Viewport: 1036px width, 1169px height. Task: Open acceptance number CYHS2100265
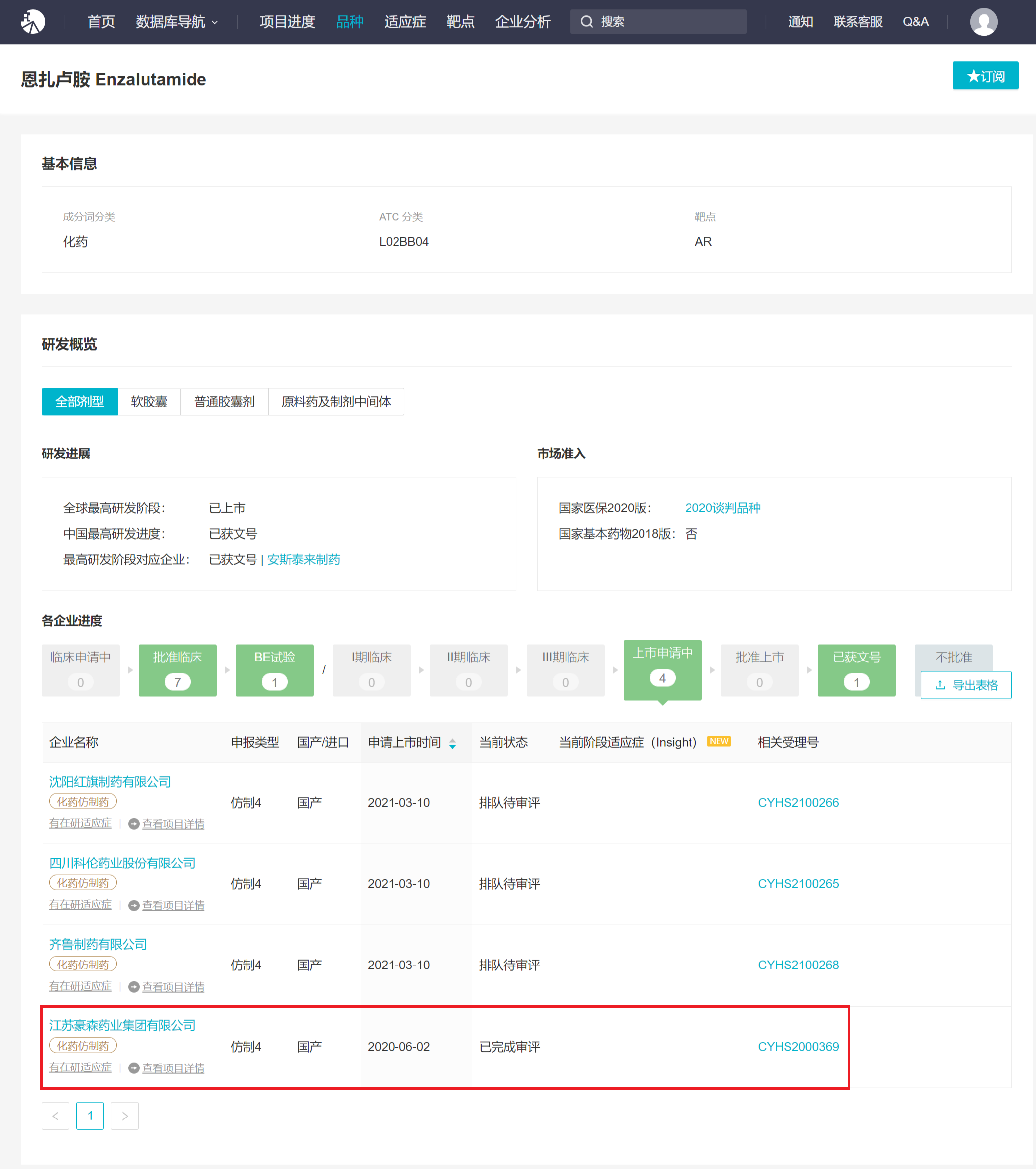[798, 884]
